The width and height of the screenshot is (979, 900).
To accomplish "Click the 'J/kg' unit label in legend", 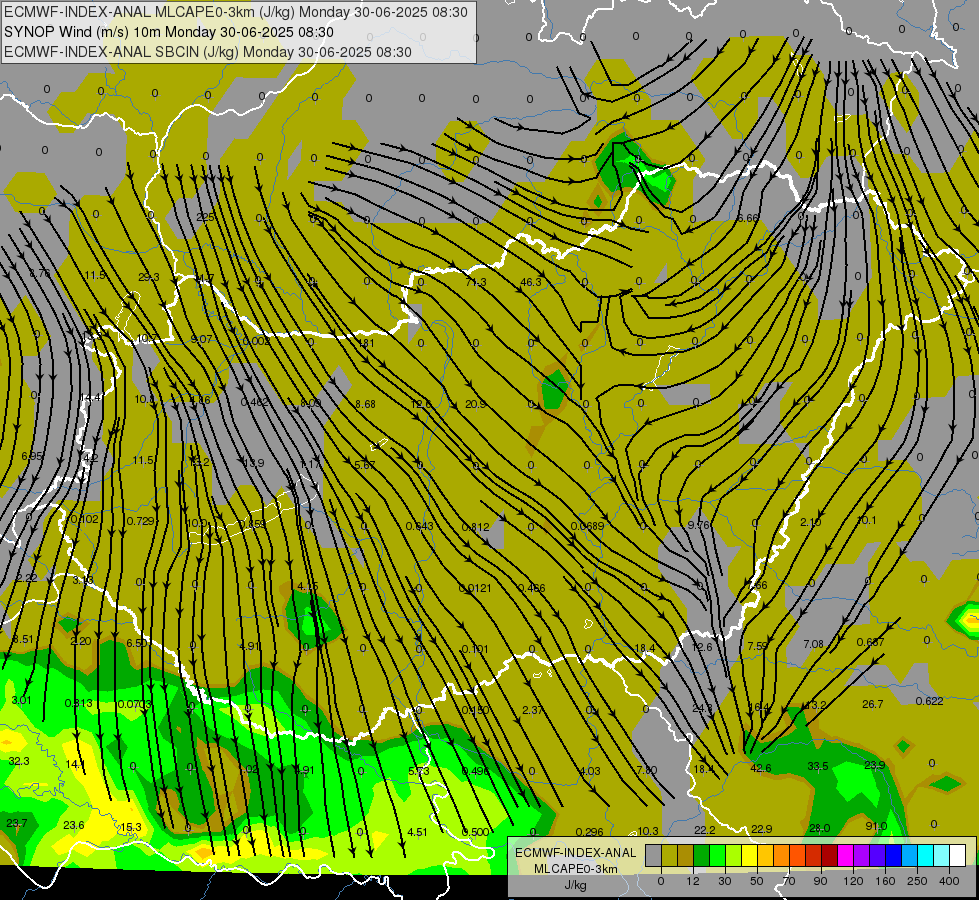I will 575,885.
